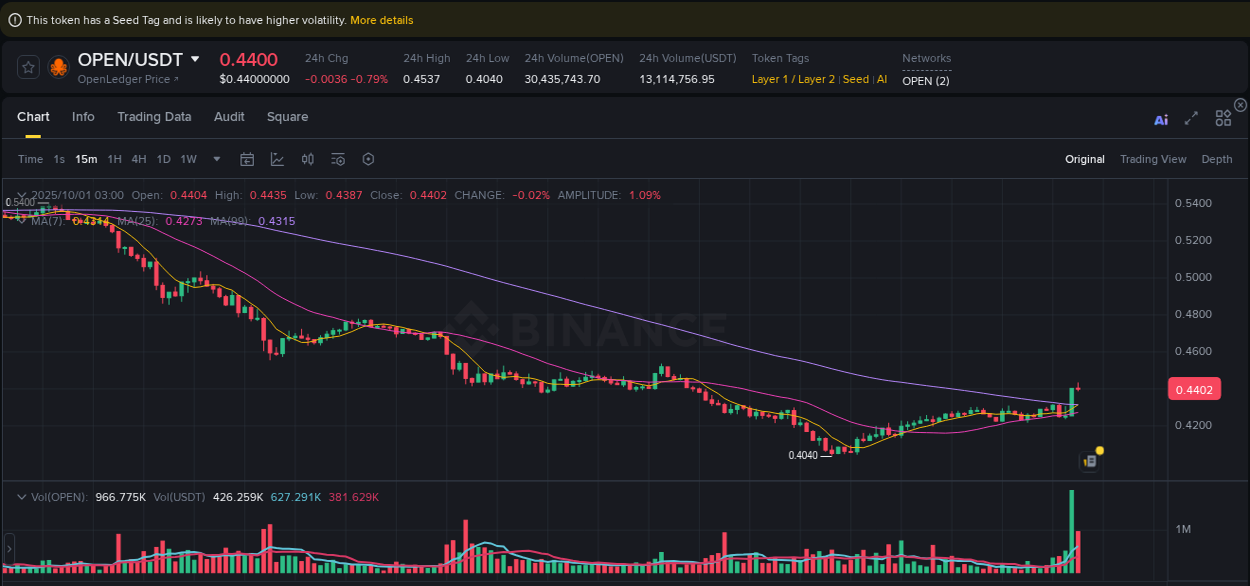Expand the extra timeframe intervals dropdown
Image resolution: width=1250 pixels, height=586 pixels.
tap(215, 159)
